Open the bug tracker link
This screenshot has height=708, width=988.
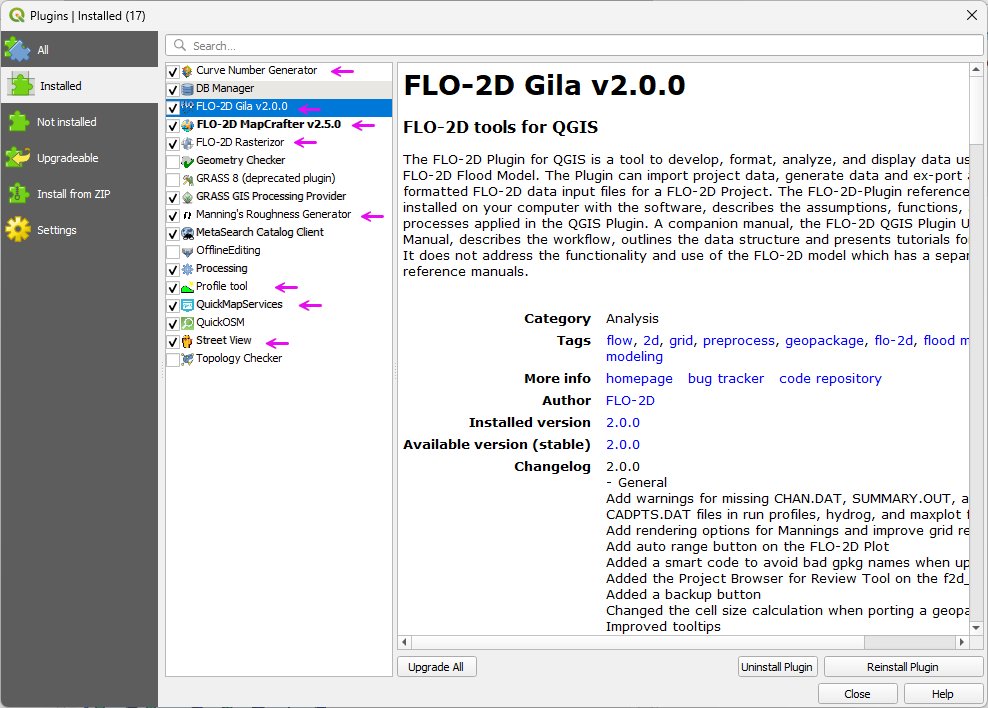click(x=725, y=379)
